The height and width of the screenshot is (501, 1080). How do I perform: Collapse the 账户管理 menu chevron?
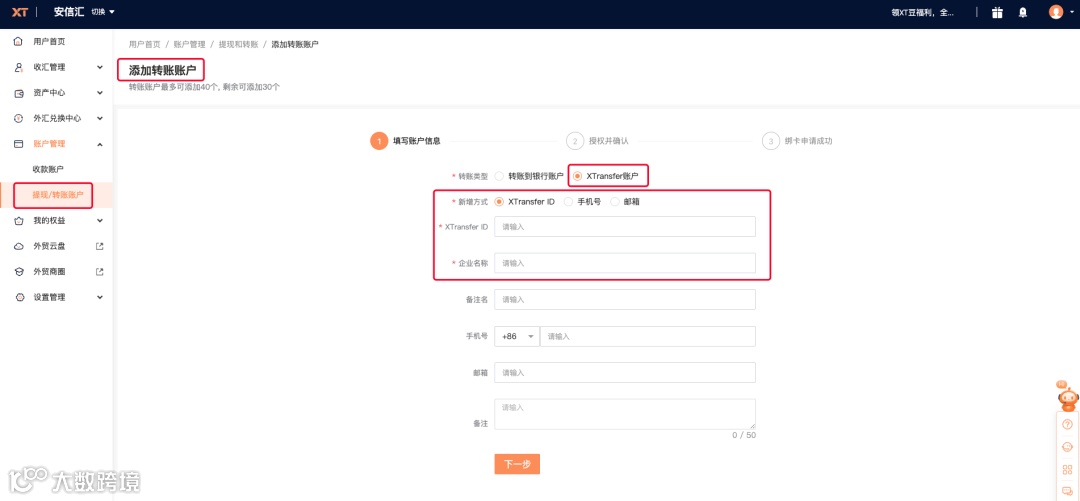100,143
